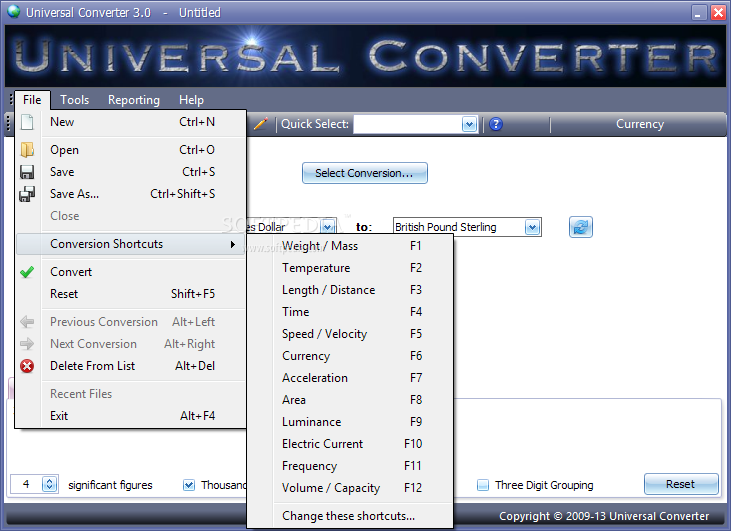731x531 pixels.
Task: Click Change these shortcuts... entry
Action: point(350,516)
